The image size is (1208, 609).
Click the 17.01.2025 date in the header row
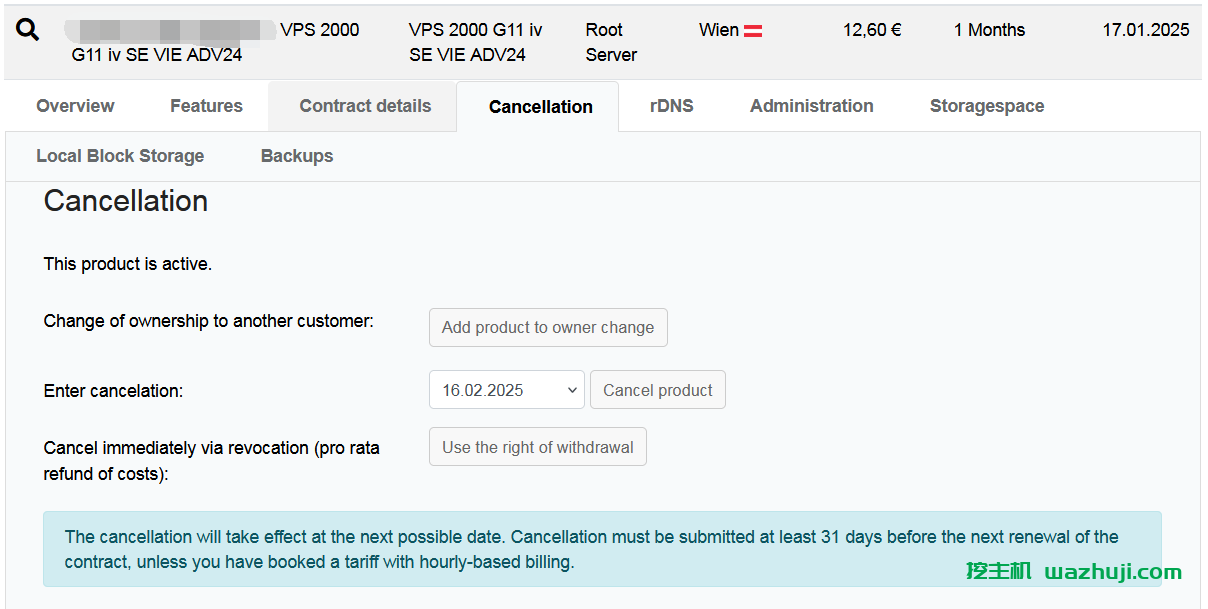[x=1145, y=30]
